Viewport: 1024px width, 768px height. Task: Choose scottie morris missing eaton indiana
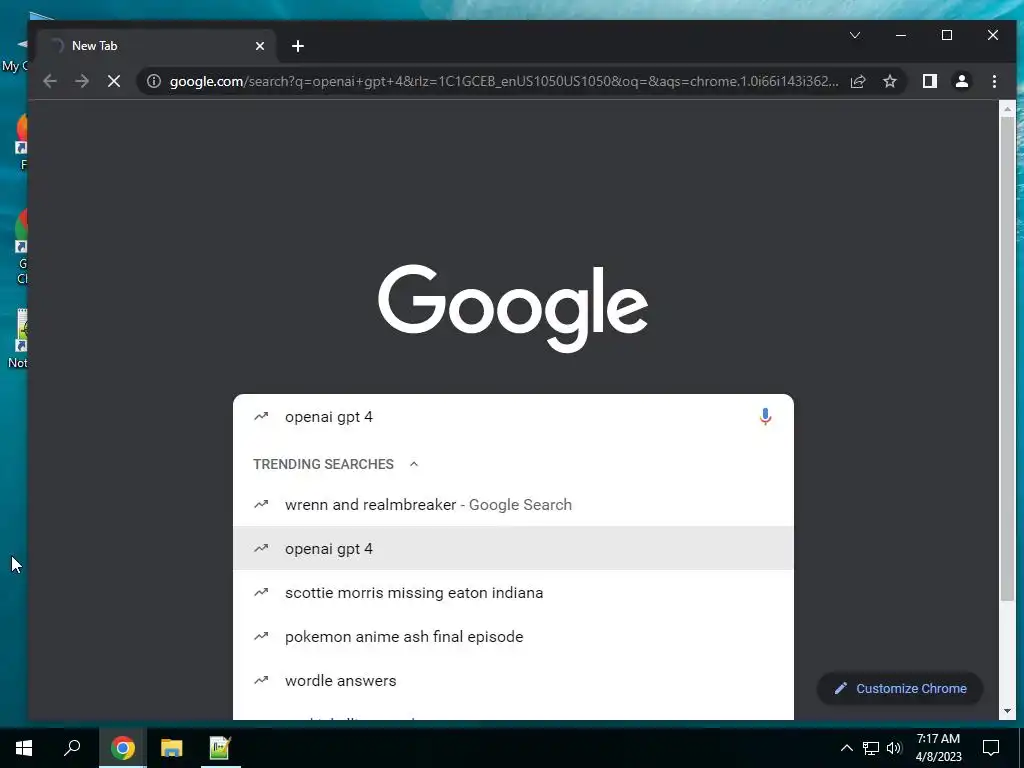tap(513, 592)
